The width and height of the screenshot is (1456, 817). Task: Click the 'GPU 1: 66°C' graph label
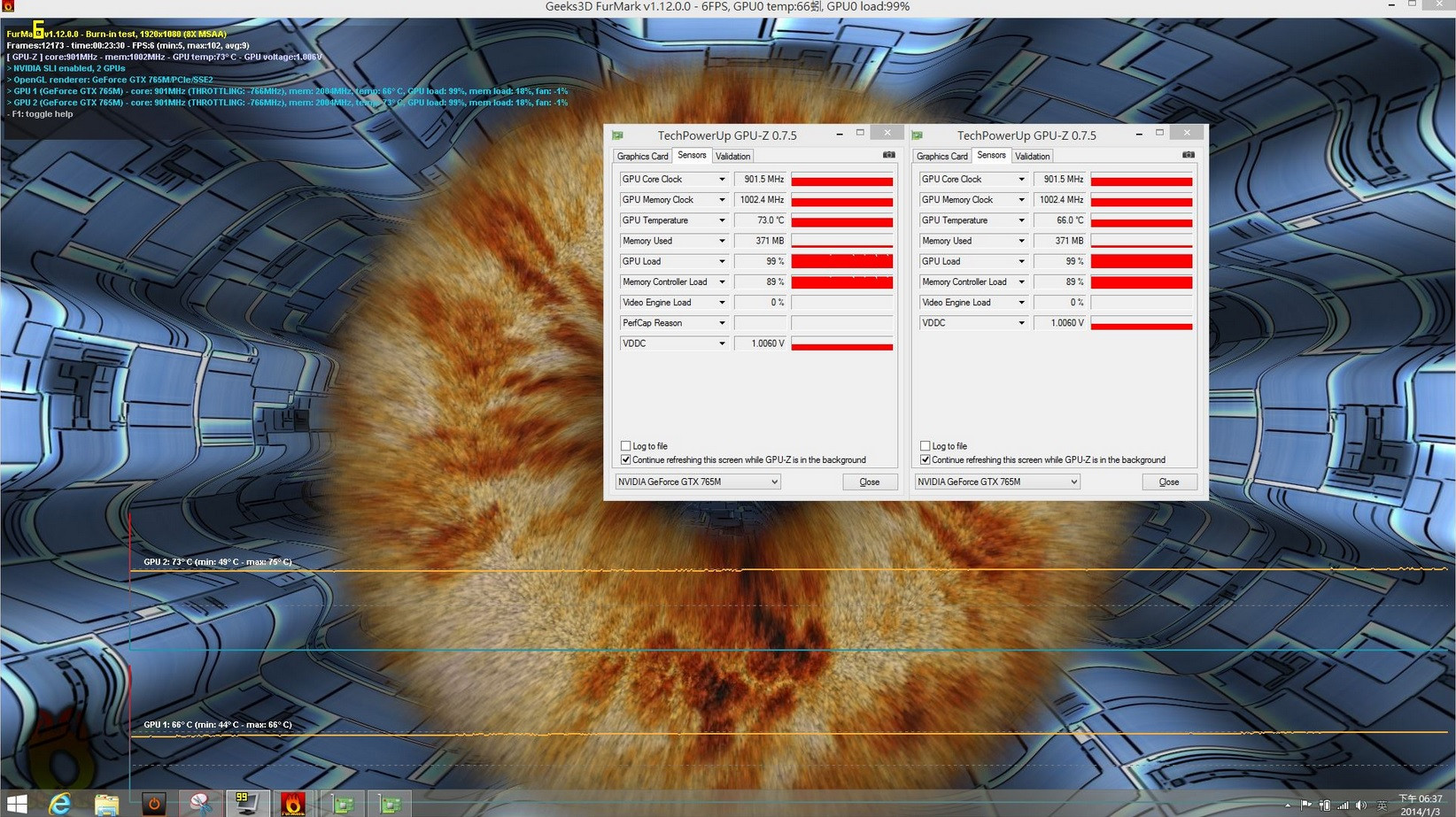[217, 725]
